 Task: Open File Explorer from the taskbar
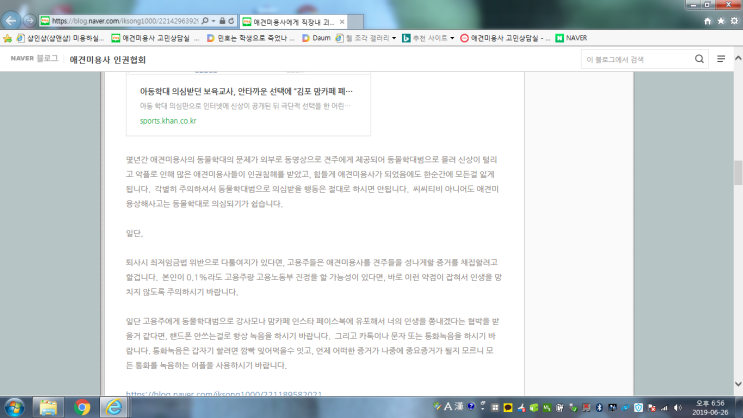(48, 408)
